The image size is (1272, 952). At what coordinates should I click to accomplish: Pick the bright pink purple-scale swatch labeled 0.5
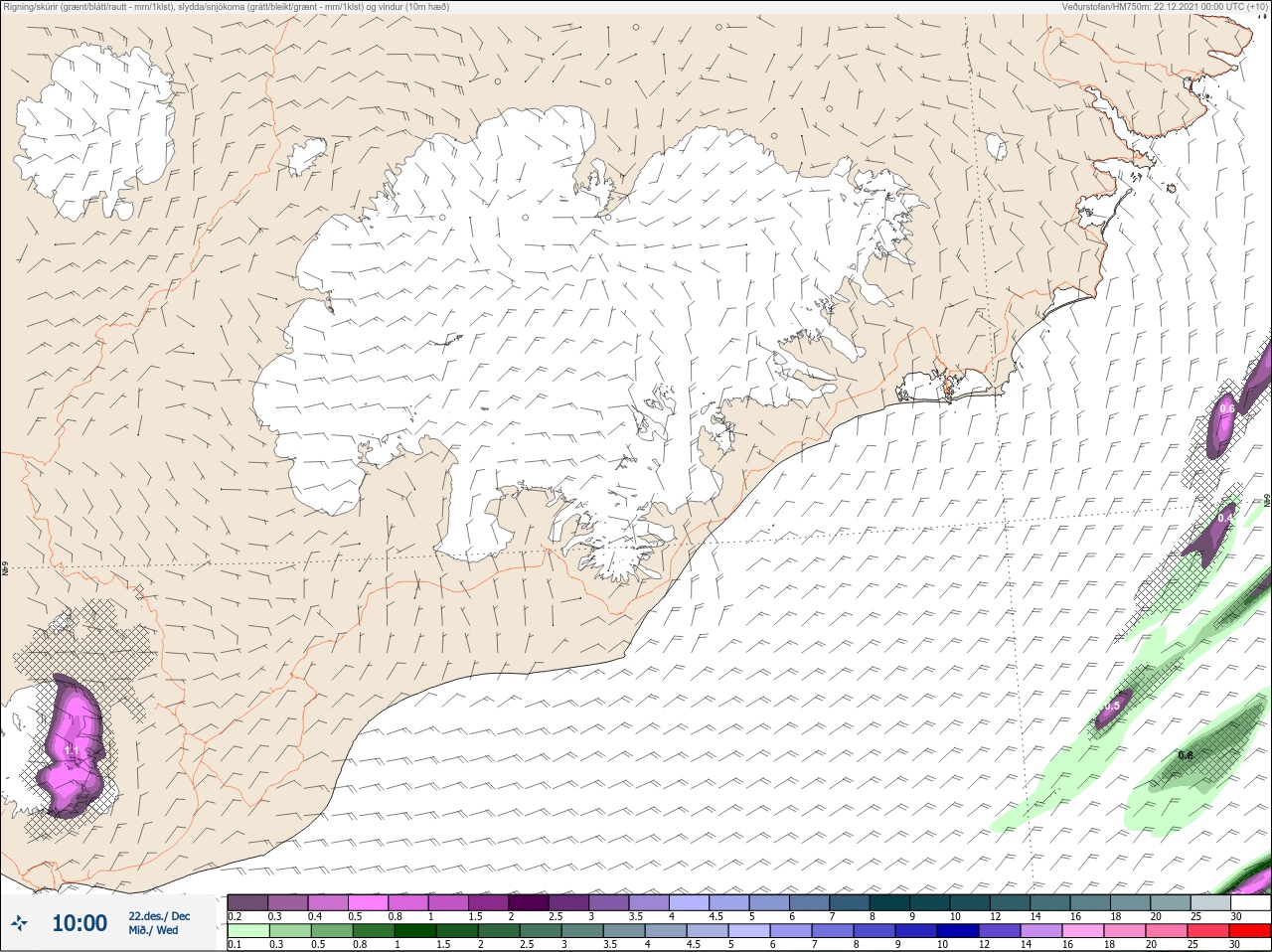(x=368, y=902)
